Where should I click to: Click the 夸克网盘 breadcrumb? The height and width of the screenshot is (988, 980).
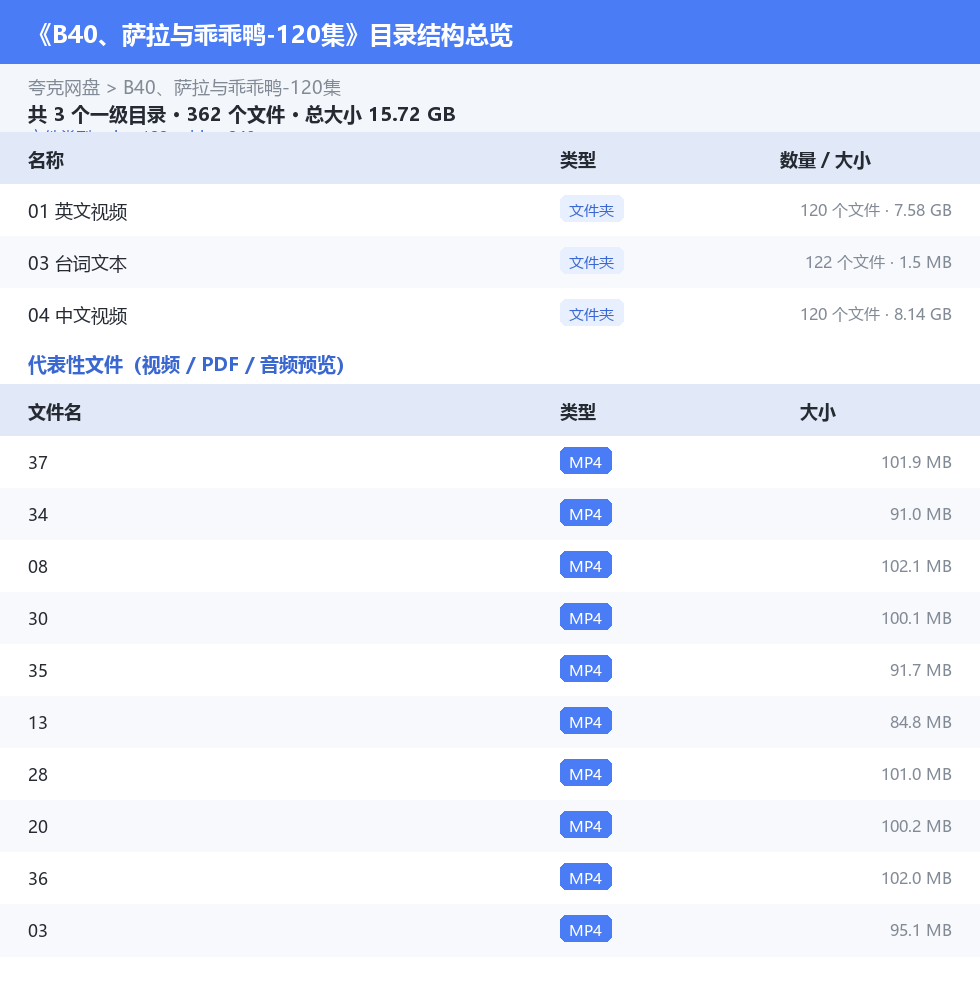point(64,87)
